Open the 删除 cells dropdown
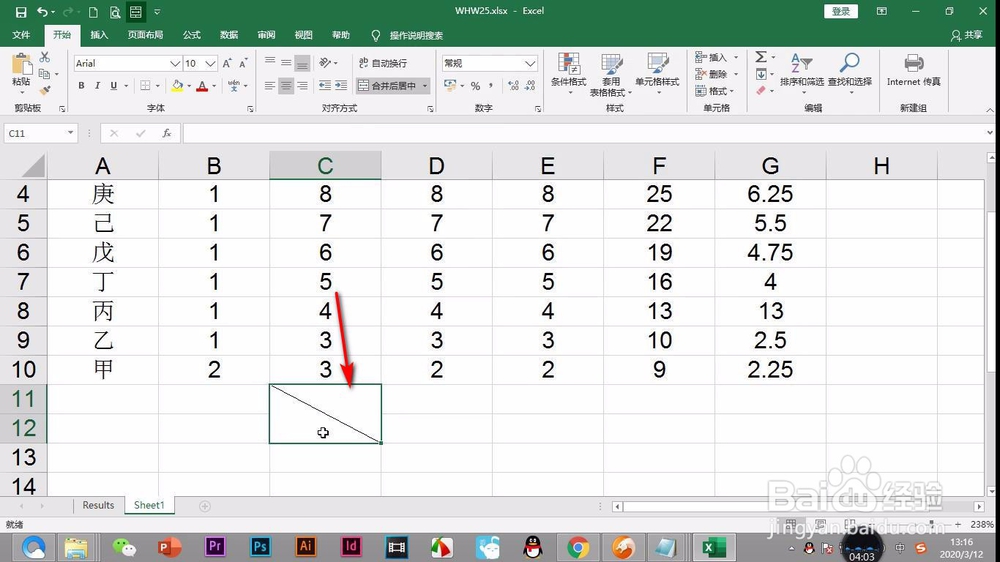The width and height of the screenshot is (1000, 562). click(x=737, y=74)
